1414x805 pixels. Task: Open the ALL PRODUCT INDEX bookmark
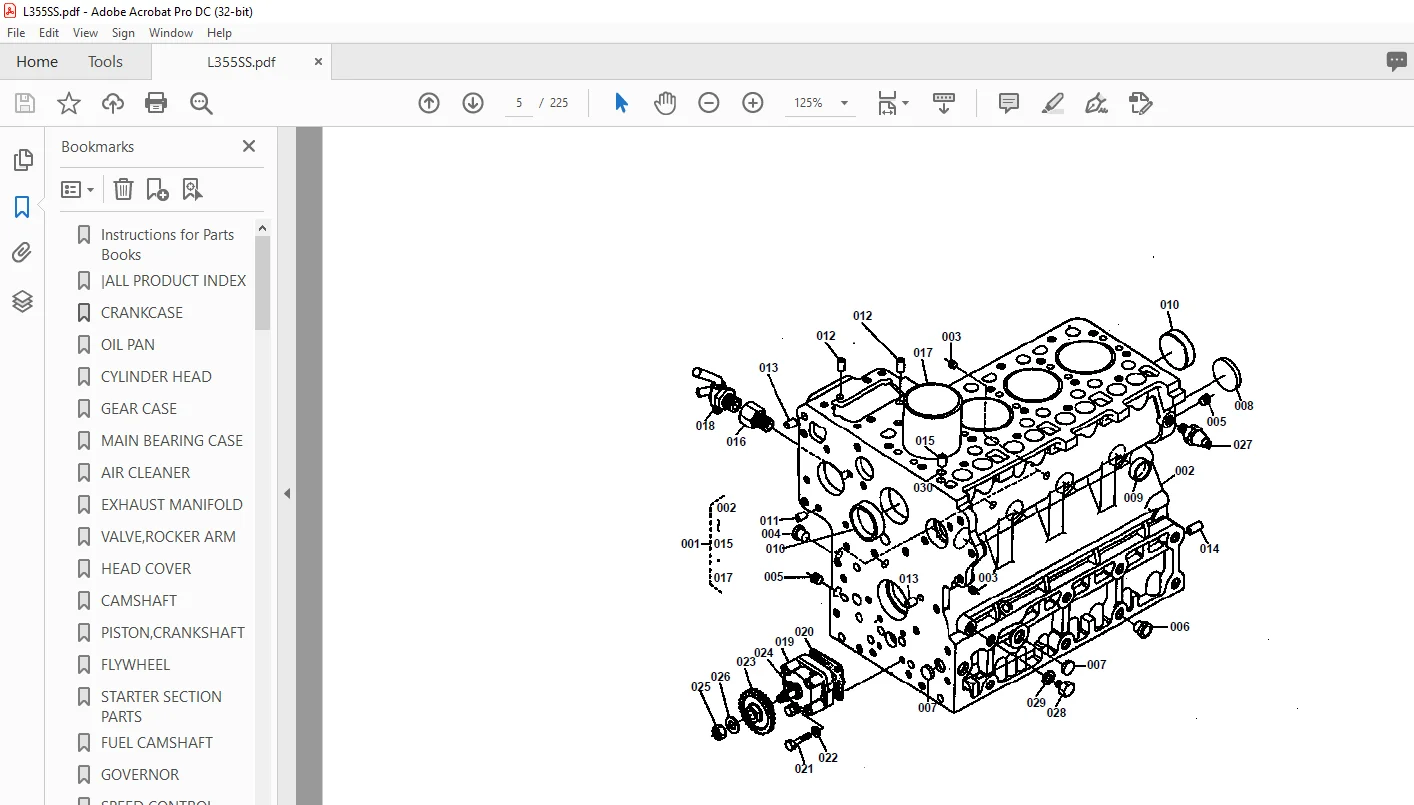click(x=173, y=280)
